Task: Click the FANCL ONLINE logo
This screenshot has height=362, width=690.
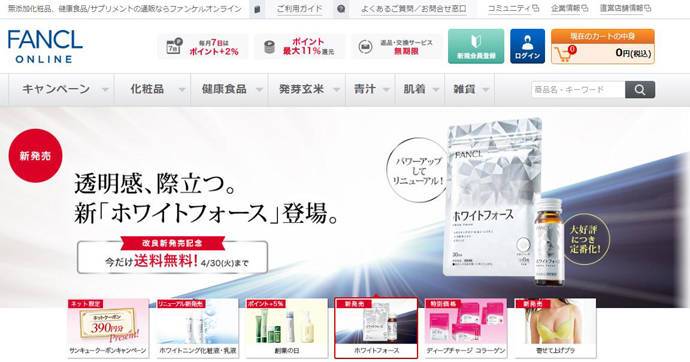Action: (45, 47)
